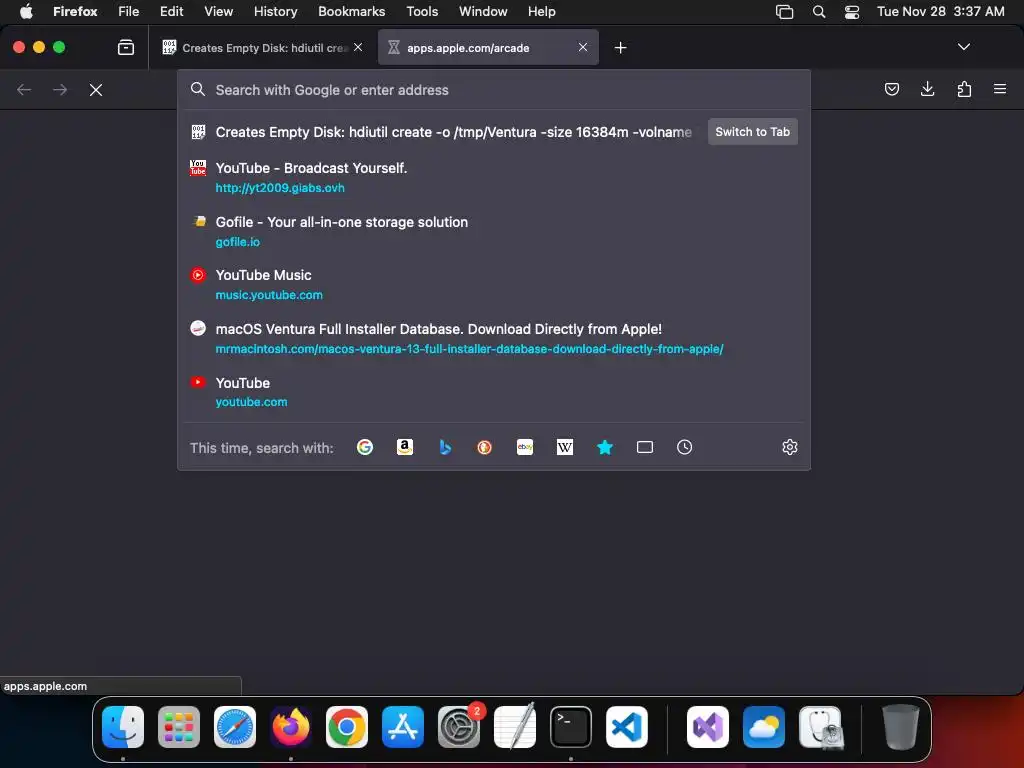Close the Creates Empty Disk tab
Viewport: 1024px width, 768px height.
click(358, 47)
